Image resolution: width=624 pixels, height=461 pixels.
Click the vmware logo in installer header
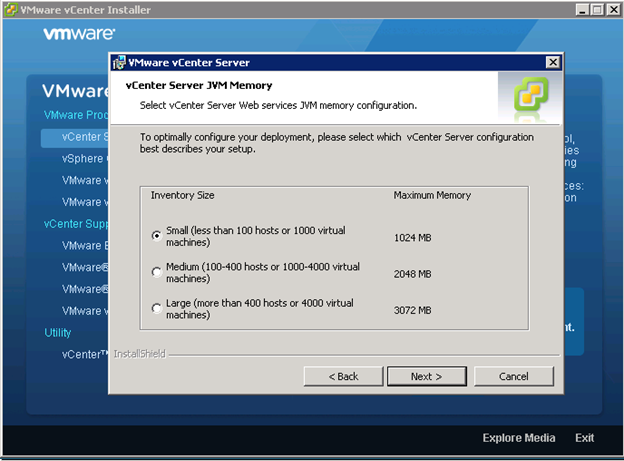pos(79,33)
